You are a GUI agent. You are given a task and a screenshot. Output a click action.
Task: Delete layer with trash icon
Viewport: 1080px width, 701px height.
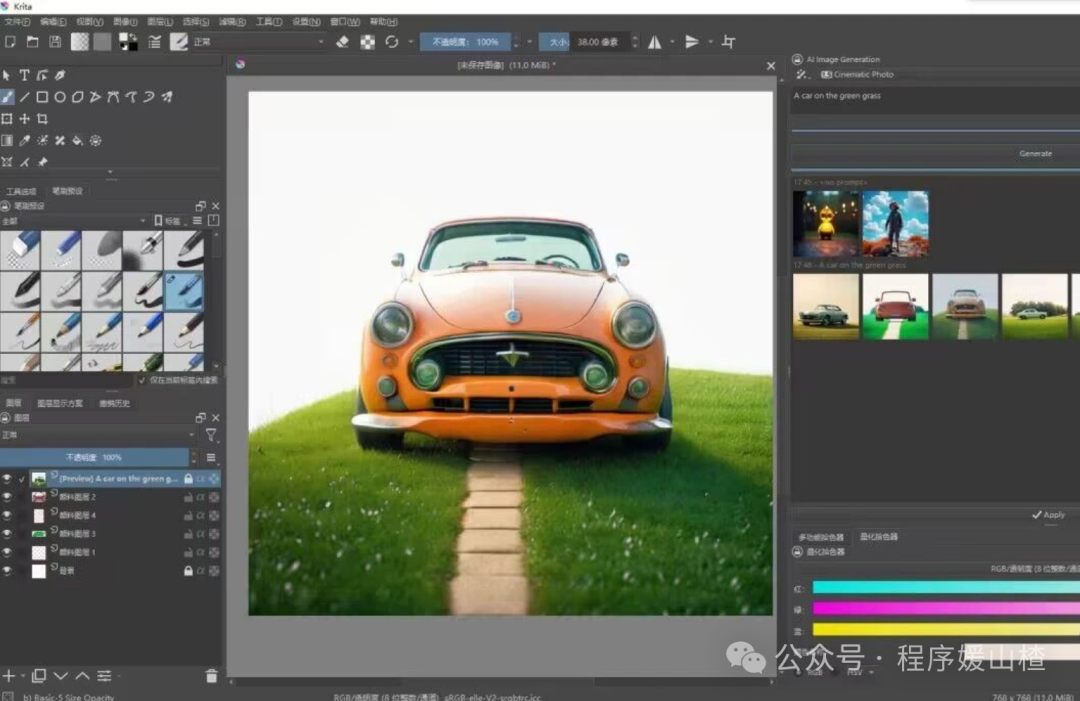[211, 676]
